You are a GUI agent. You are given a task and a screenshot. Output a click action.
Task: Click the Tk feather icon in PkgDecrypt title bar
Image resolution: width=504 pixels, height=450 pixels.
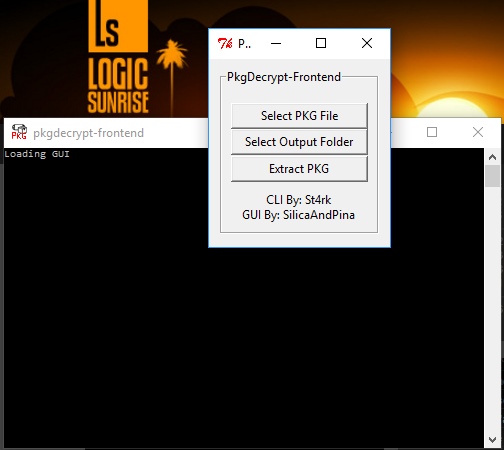click(225, 43)
